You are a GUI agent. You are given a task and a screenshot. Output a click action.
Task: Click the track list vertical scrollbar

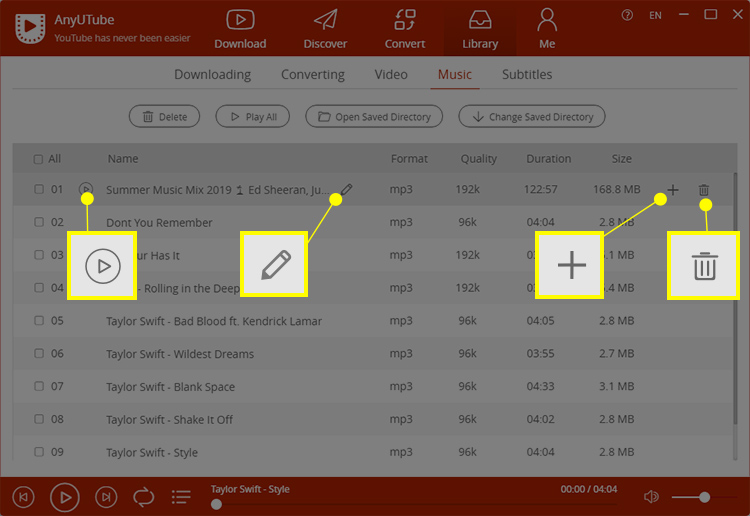735,299
